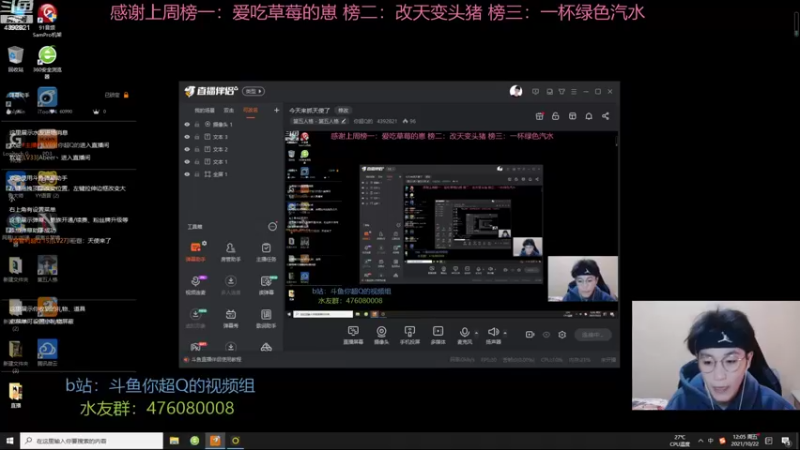Image resolution: width=800 pixels, height=450 pixels.
Task: Select the 摄像头 1 source row
Action: pos(232,124)
